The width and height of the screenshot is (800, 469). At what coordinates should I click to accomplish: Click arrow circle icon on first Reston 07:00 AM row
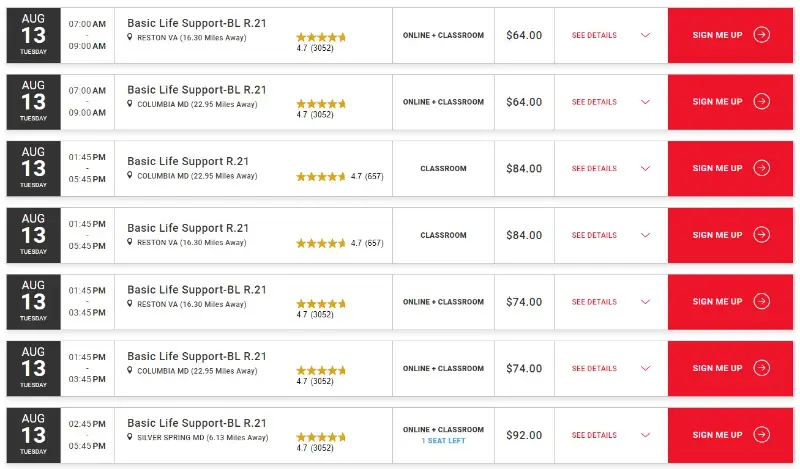pos(762,35)
